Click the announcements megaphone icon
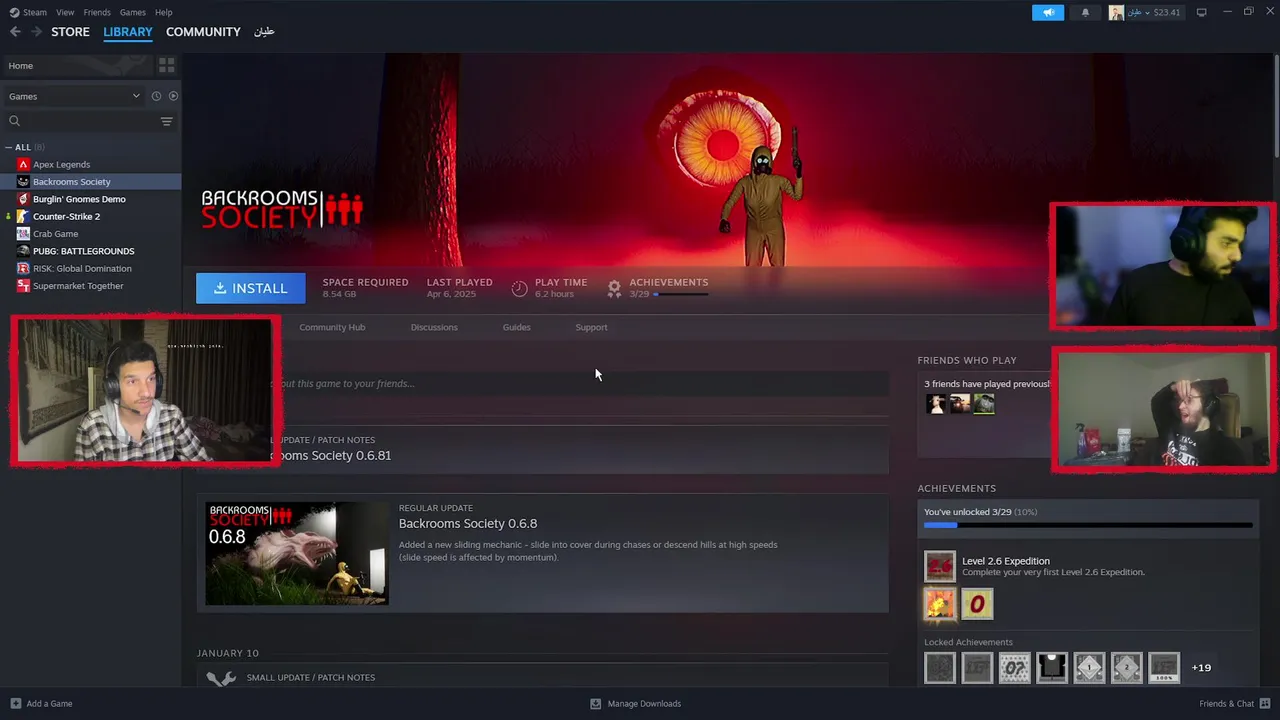This screenshot has width=1280, height=720. tap(1048, 13)
